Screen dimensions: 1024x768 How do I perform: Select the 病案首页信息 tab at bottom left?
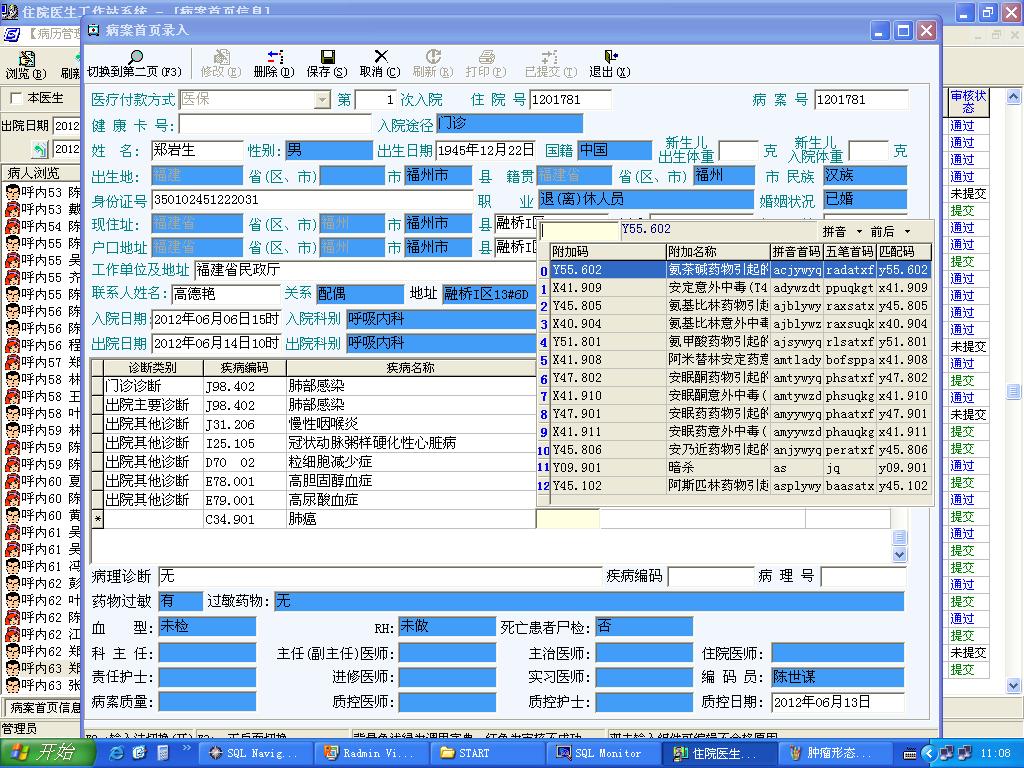[44, 707]
